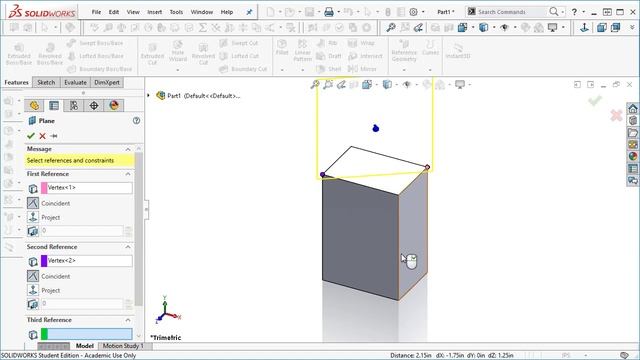Select the Vertex<2> second reference field
Viewport: 640px width, 360px height.
(x=87, y=261)
